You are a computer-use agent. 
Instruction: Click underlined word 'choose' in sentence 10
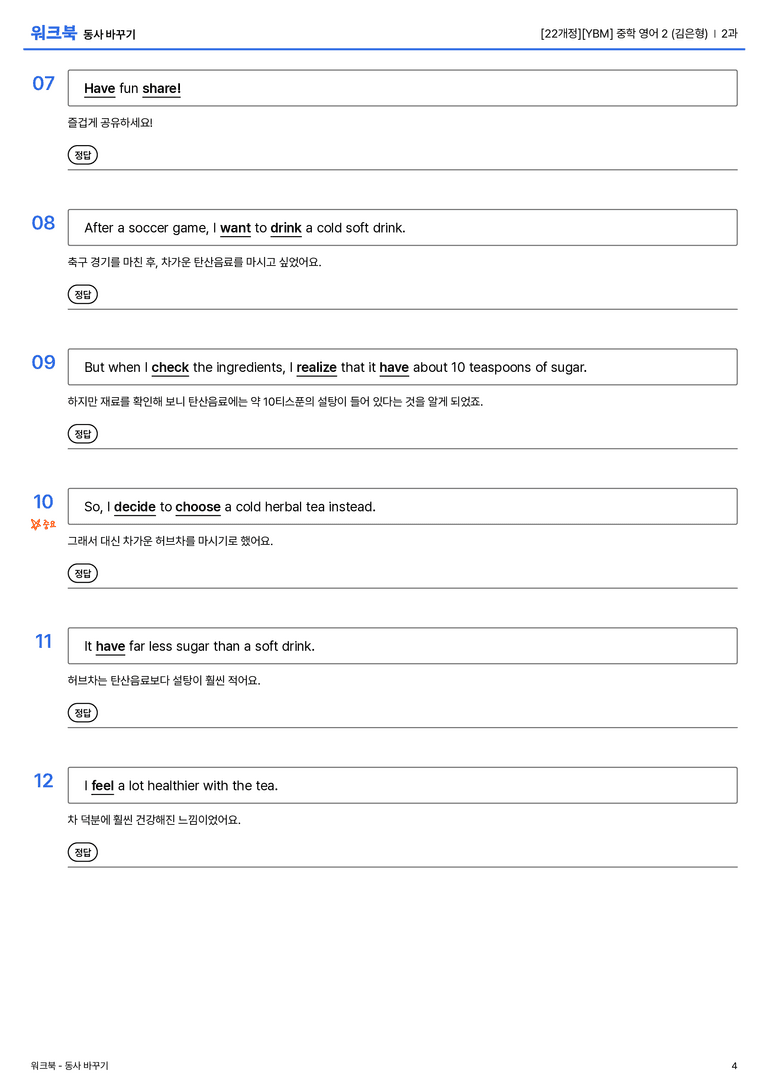pos(198,507)
